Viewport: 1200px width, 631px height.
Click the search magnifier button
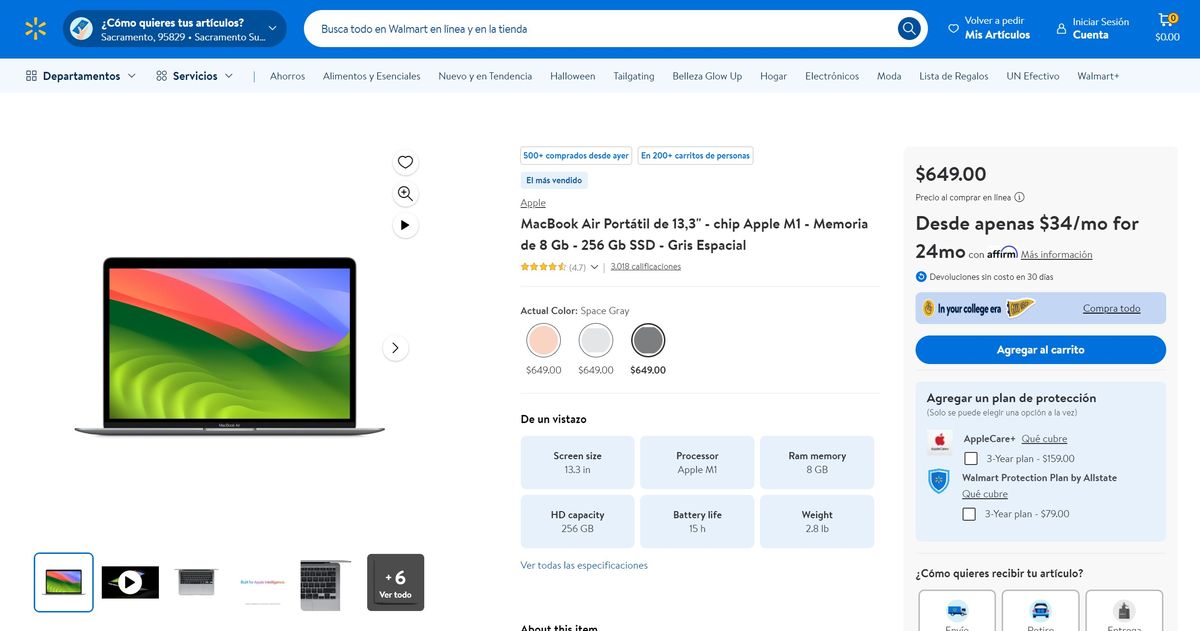[908, 29]
